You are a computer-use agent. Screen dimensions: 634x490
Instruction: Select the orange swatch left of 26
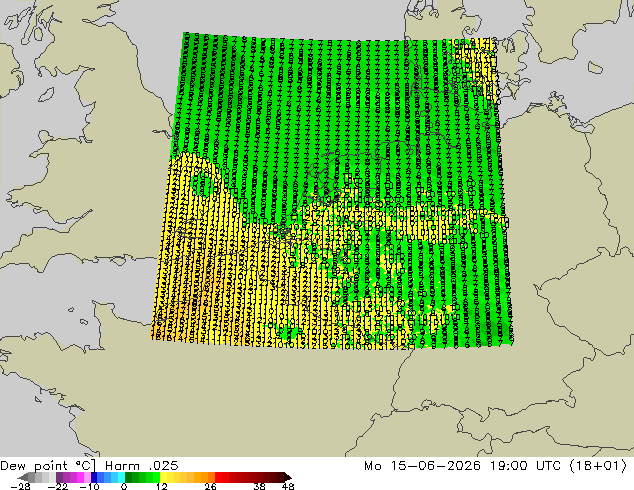pos(211,477)
